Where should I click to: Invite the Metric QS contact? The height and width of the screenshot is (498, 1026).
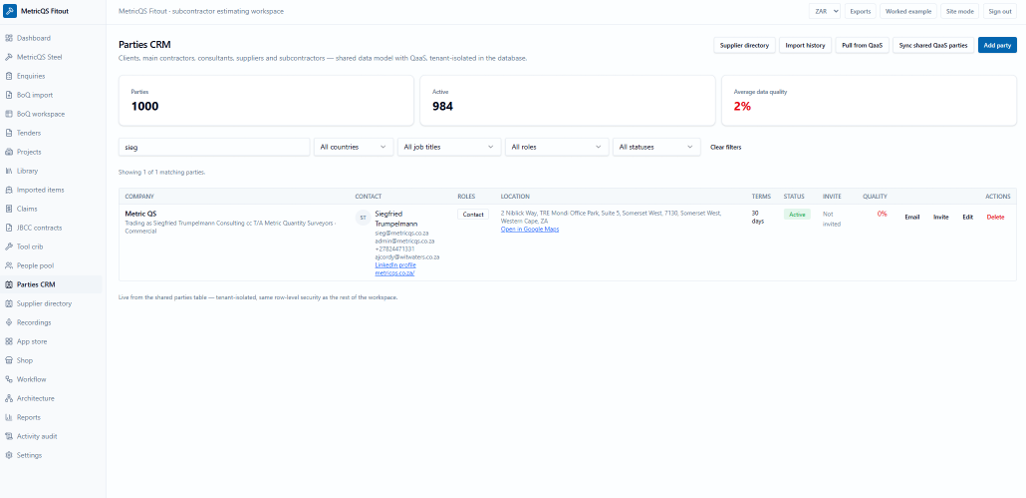click(940, 217)
